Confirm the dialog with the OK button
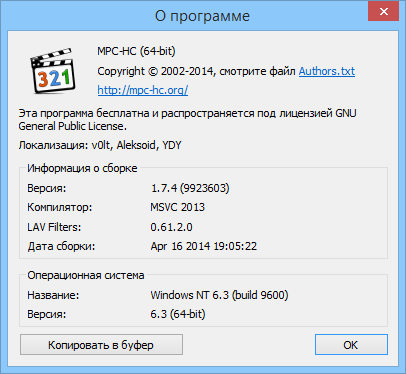Screen dimensions: 406x374 pos(351,345)
